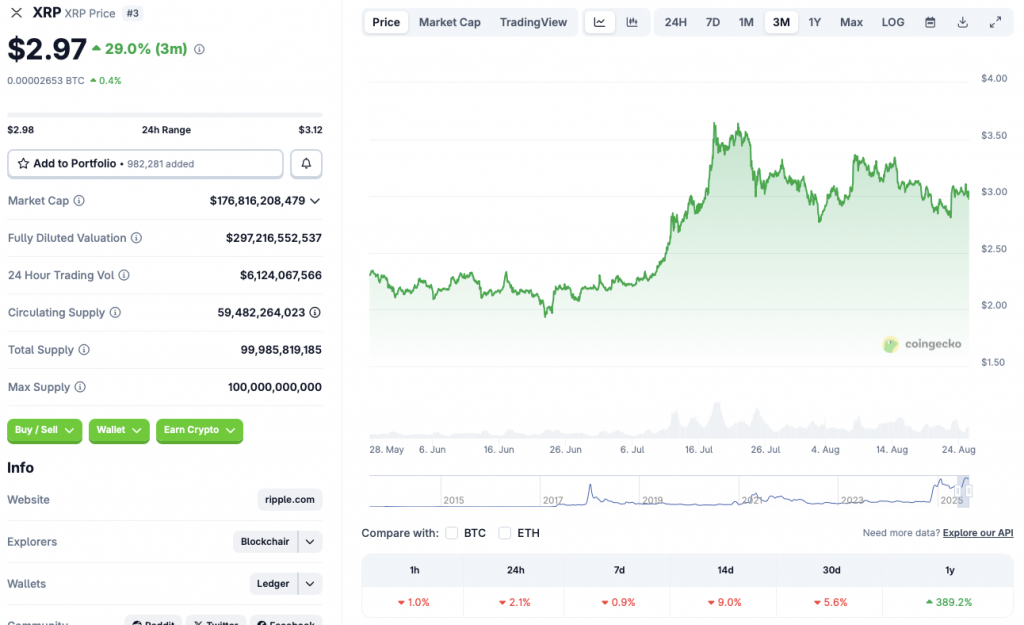Open the Reddit community icon
Viewport: 1024px width, 625px height.
[x=153, y=621]
